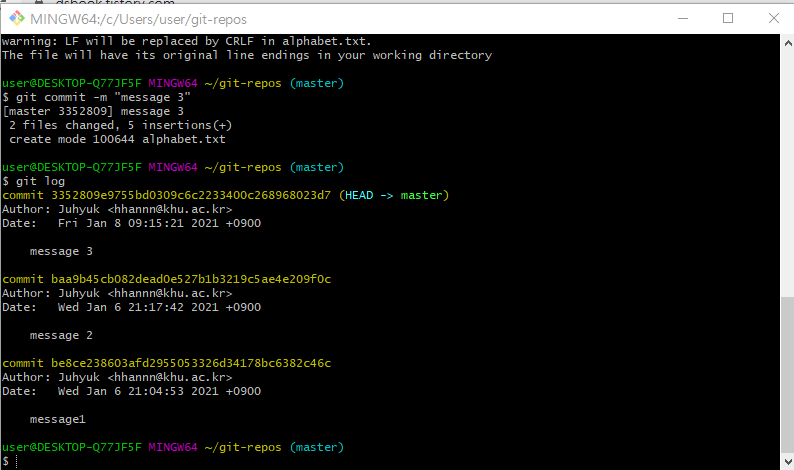Click the scrollbar down arrow
794x470 pixels.
pyautogui.click(x=787, y=461)
